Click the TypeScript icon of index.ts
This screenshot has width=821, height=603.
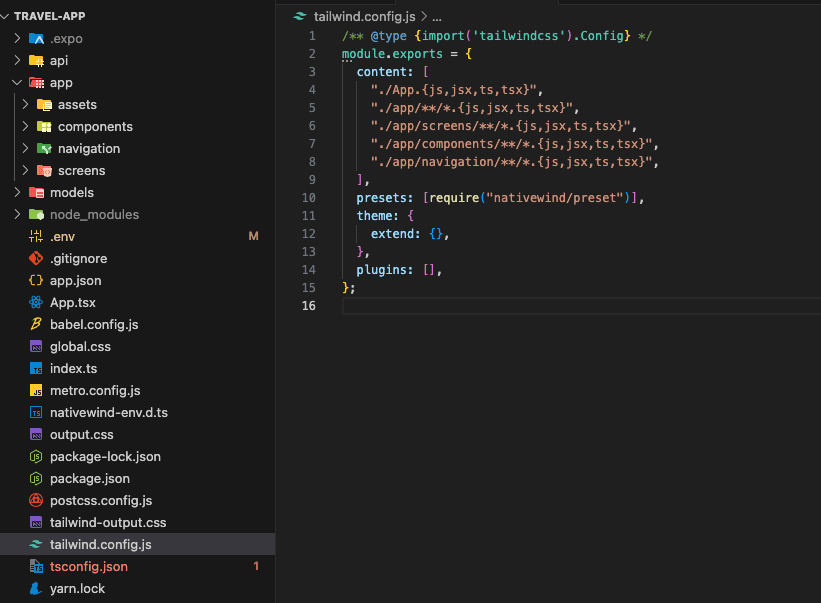point(36,368)
